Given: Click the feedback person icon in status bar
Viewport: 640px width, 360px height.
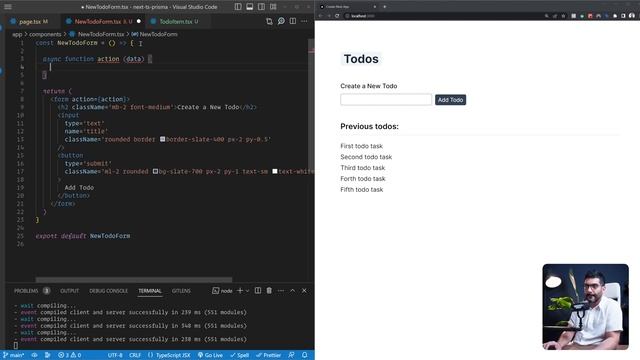Looking at the screenshot, I should point(291,355).
